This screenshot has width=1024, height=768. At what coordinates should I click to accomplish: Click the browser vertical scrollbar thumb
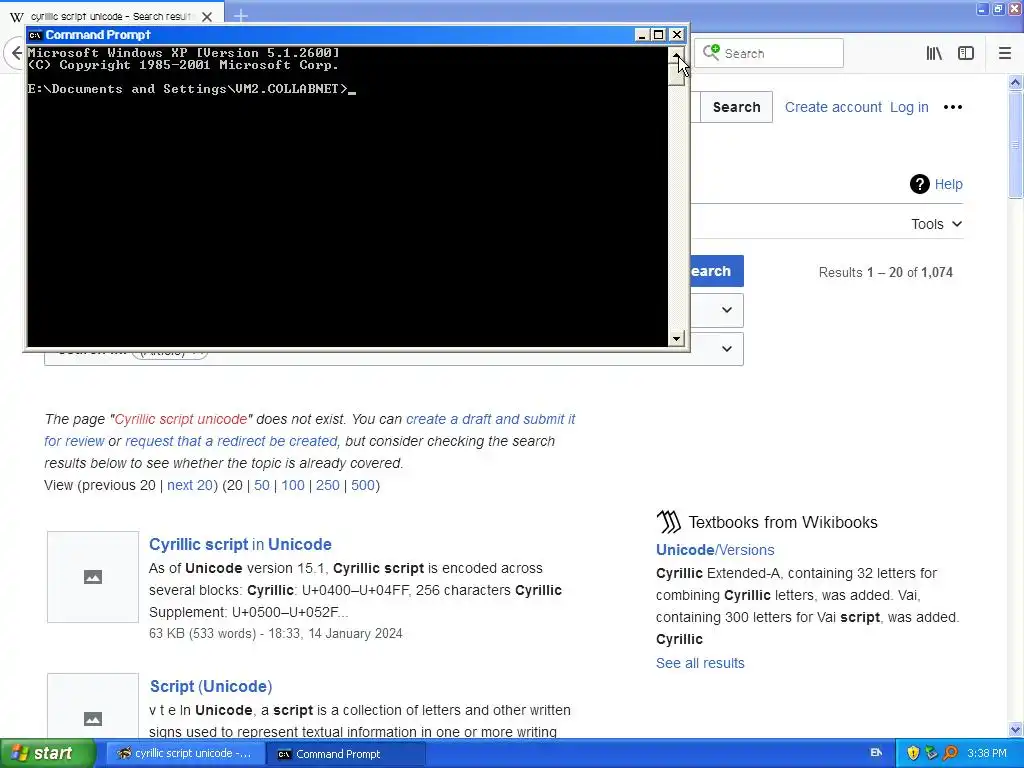coord(1016,144)
